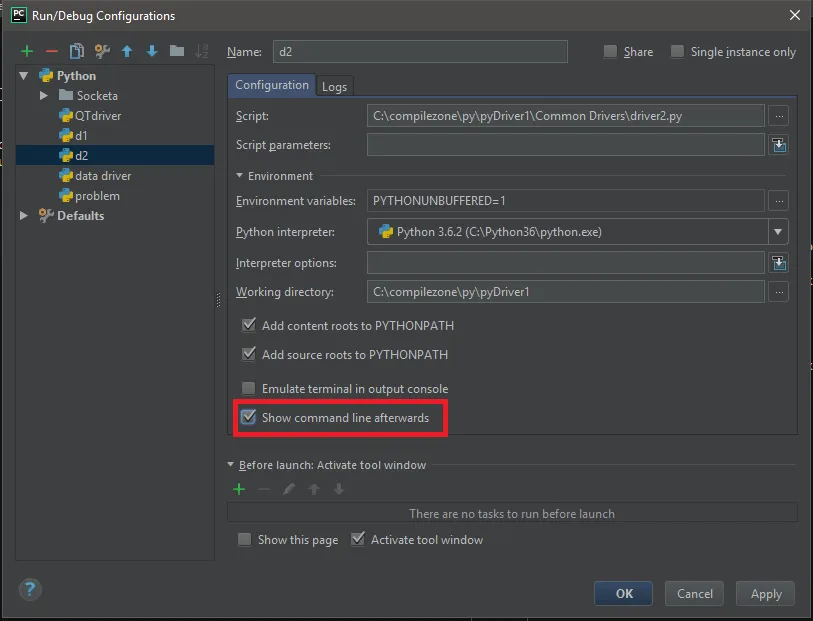Select the d2 configuration
813x621 pixels.
click(x=115, y=156)
